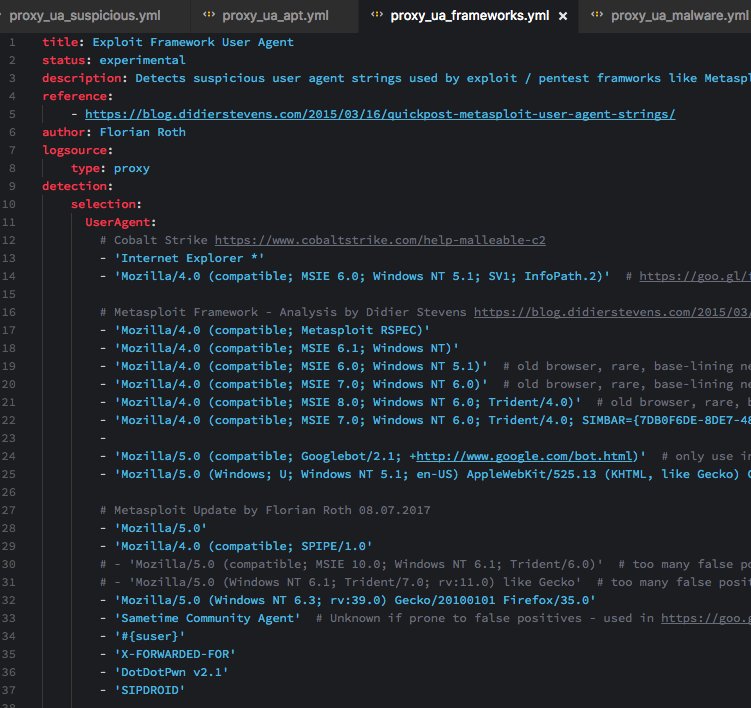Click the 'DotDotPwn v2.1' string
This screenshot has width=751, height=708.
tap(171, 672)
